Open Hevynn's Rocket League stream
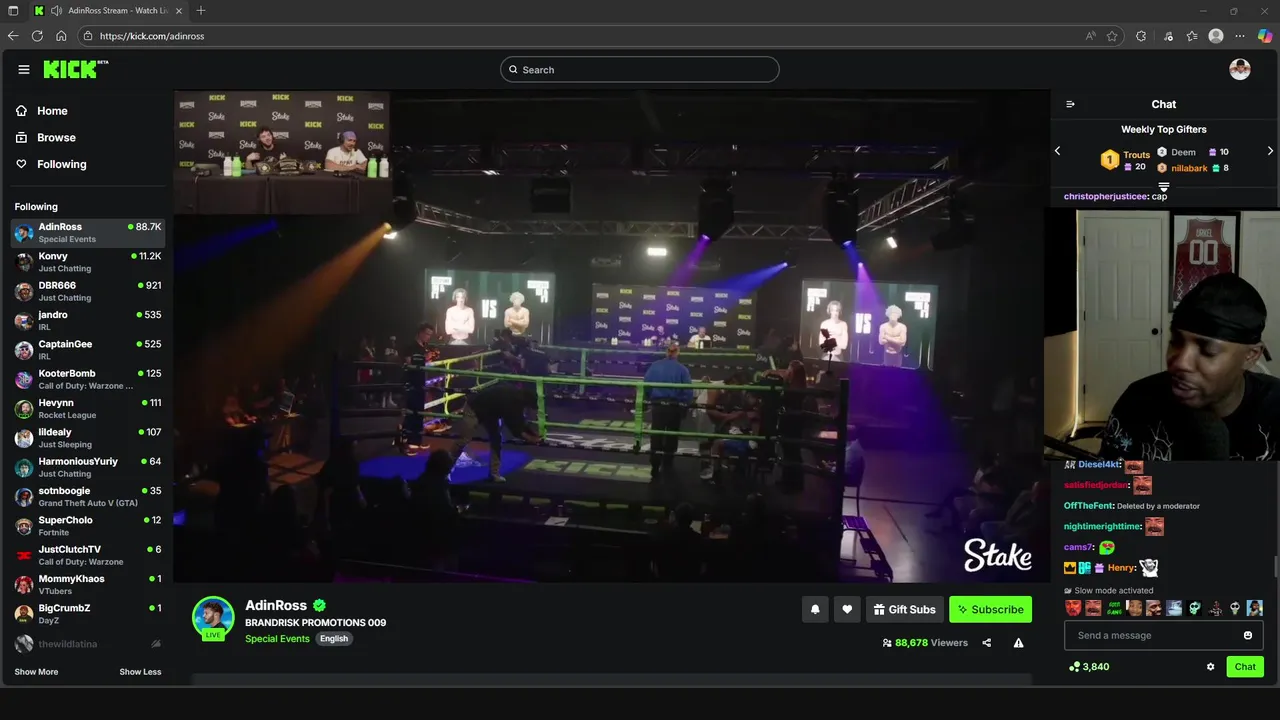 click(88, 408)
